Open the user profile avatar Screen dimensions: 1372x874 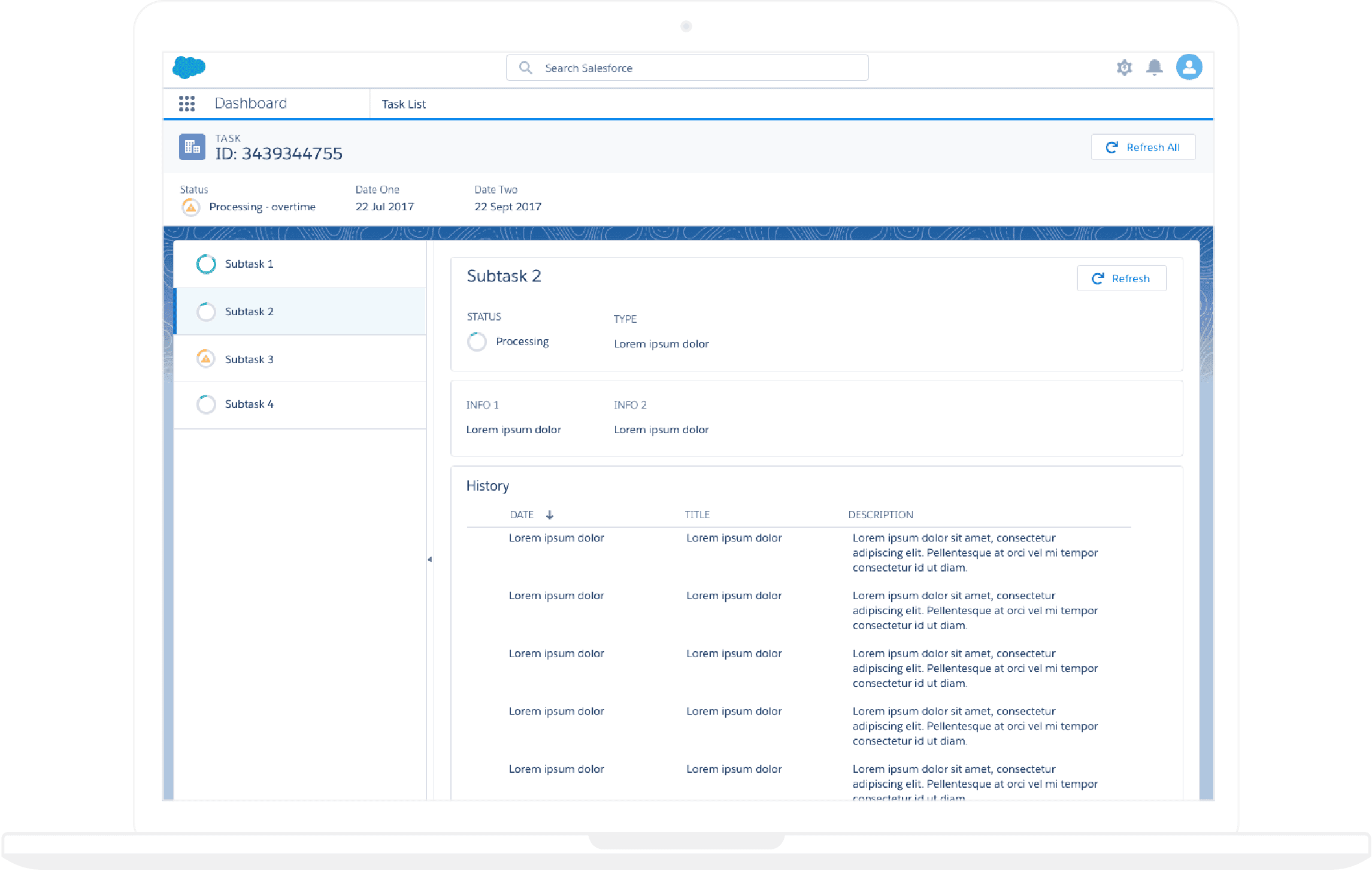(1189, 67)
